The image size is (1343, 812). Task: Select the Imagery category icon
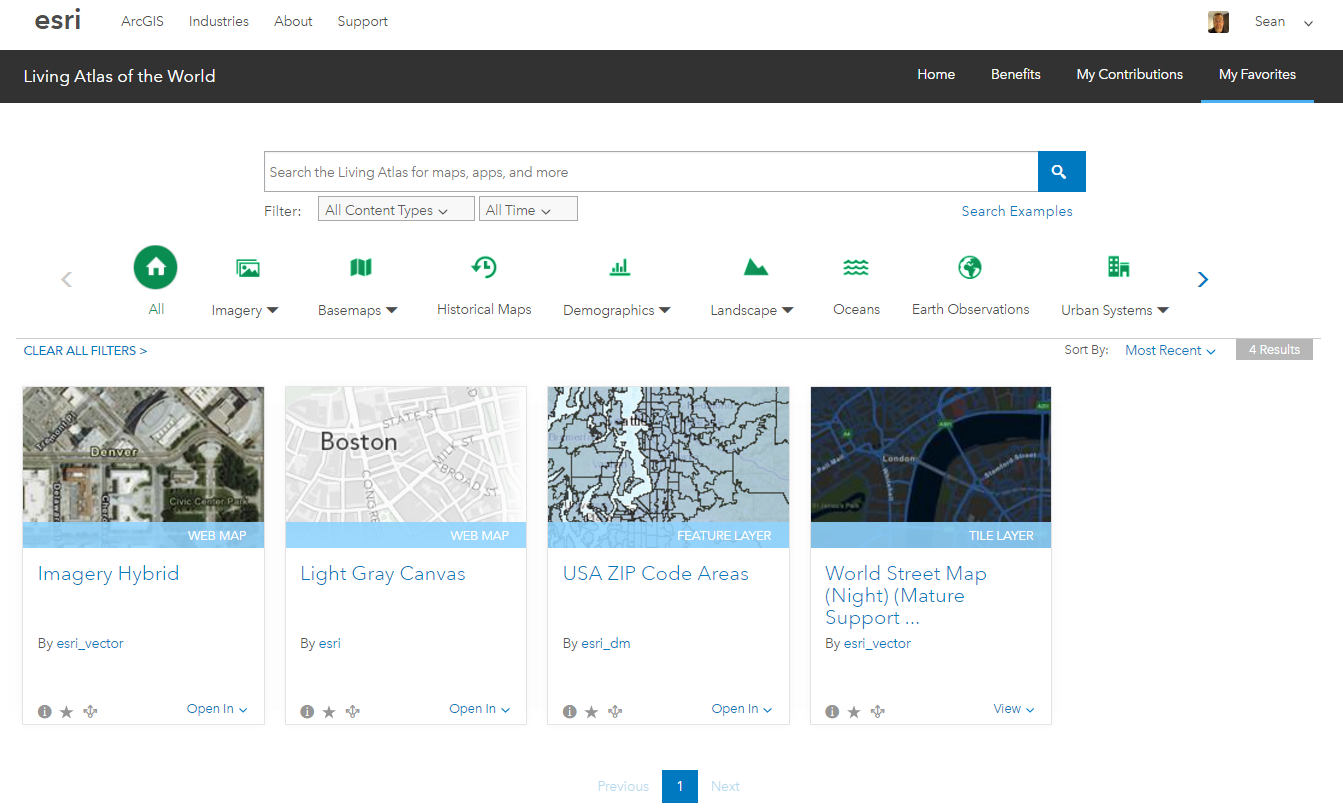point(248,267)
